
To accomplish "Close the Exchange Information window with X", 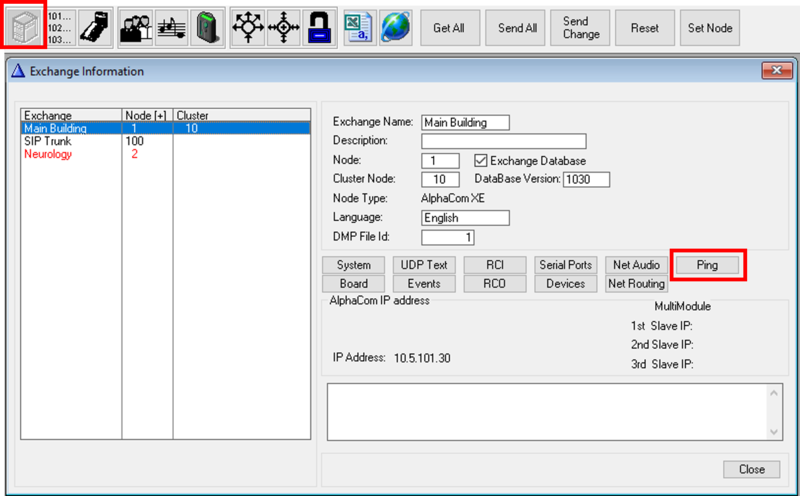I will [x=777, y=70].
